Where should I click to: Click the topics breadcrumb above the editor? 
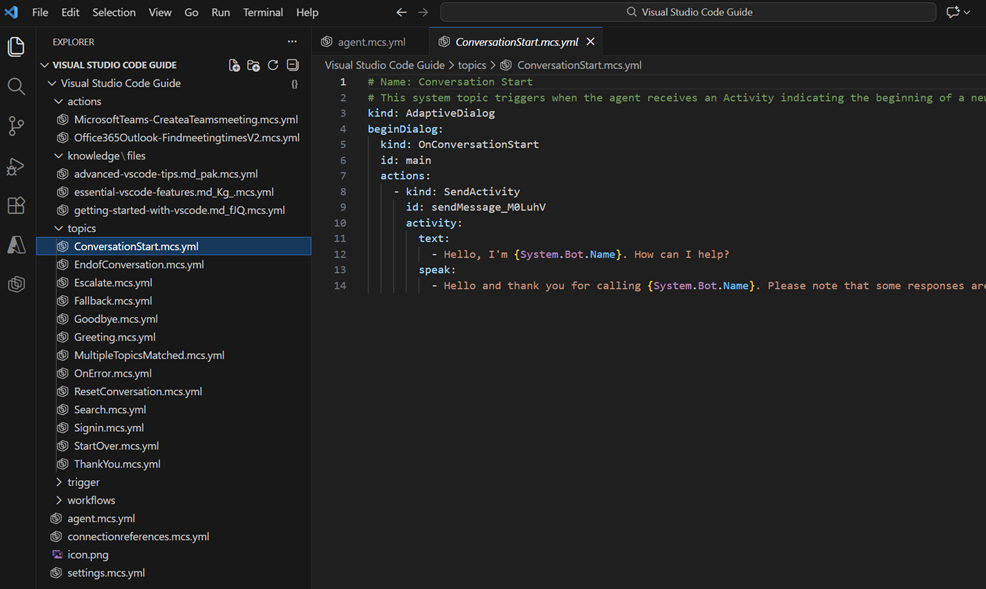pos(472,64)
